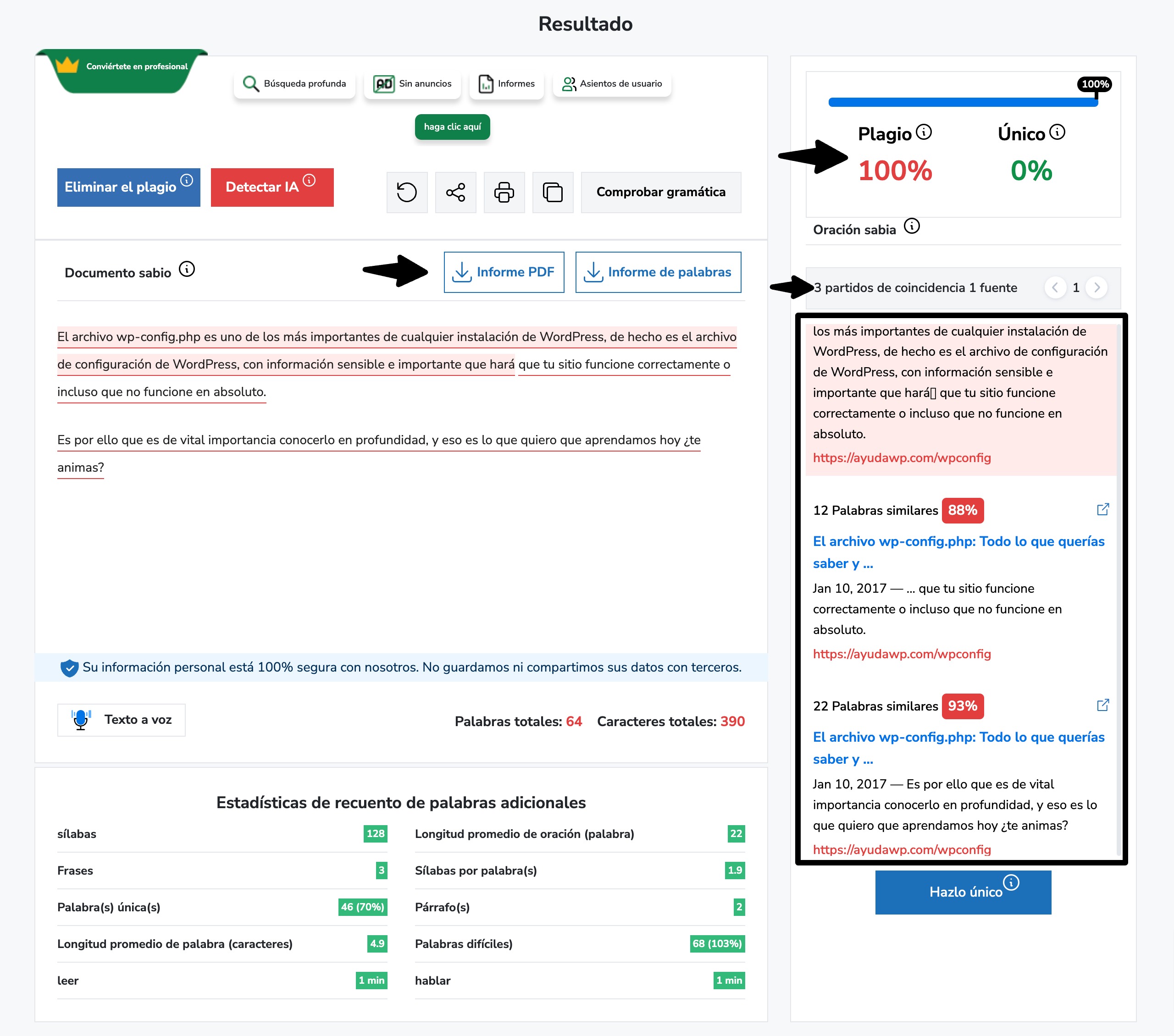Viewport: 1174px width, 1036px height.
Task: Click Longitud promedio de oración value 22
Action: click(x=736, y=834)
